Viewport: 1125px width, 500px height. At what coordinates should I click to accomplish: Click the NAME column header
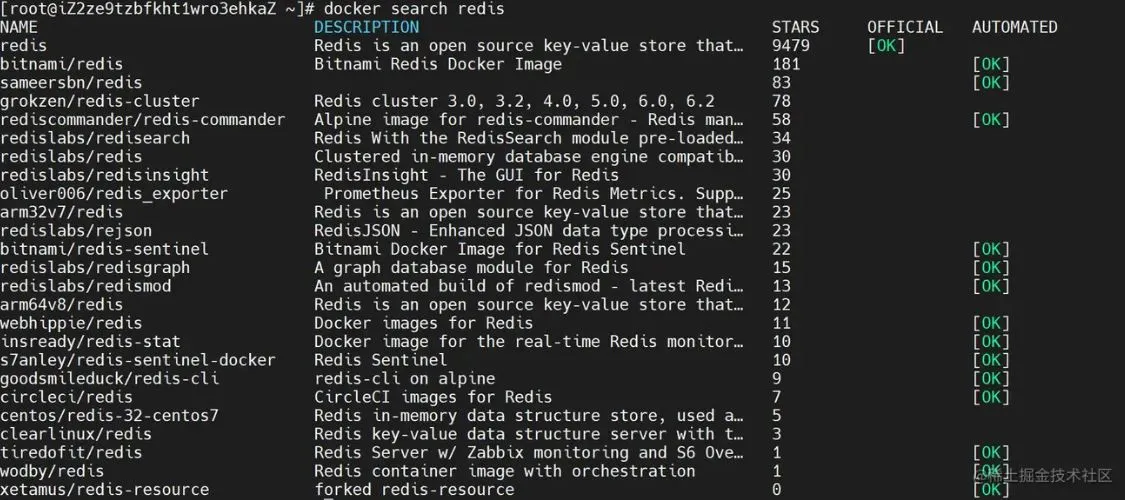[19, 27]
